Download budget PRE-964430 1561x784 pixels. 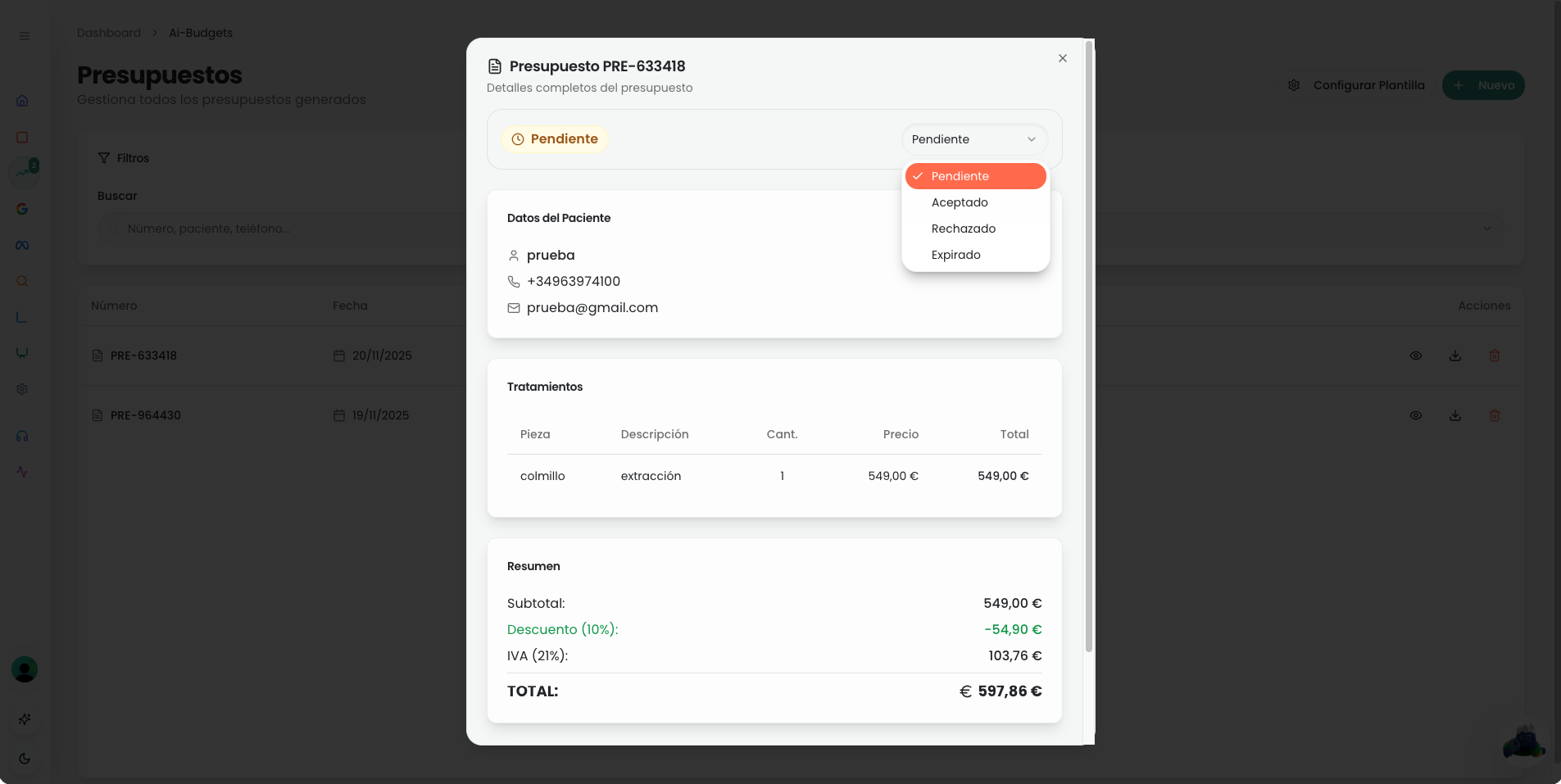[x=1455, y=415]
